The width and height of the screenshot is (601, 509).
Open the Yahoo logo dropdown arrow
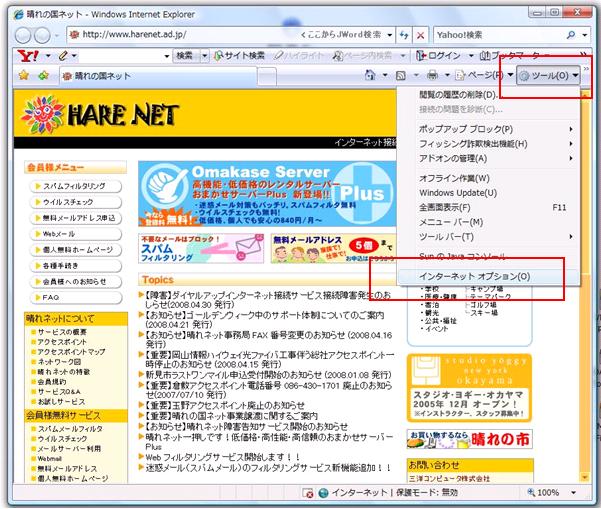pyautogui.click(x=48, y=56)
